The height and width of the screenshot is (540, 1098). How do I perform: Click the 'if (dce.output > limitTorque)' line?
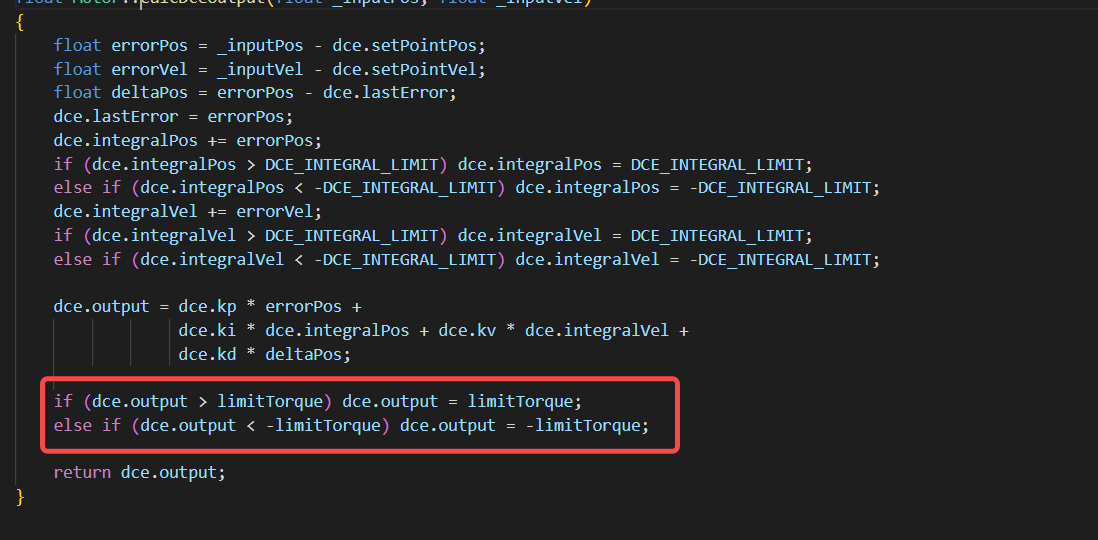click(318, 402)
